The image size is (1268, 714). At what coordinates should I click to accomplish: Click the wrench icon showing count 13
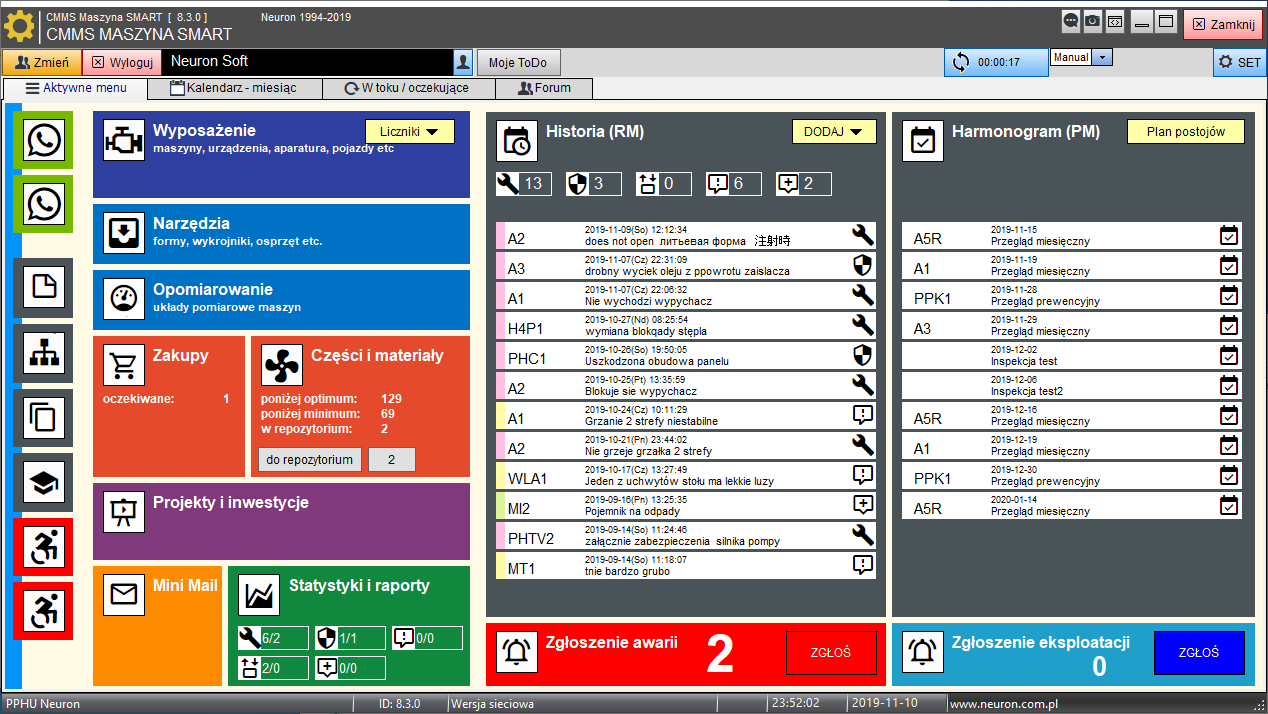pyautogui.click(x=508, y=183)
